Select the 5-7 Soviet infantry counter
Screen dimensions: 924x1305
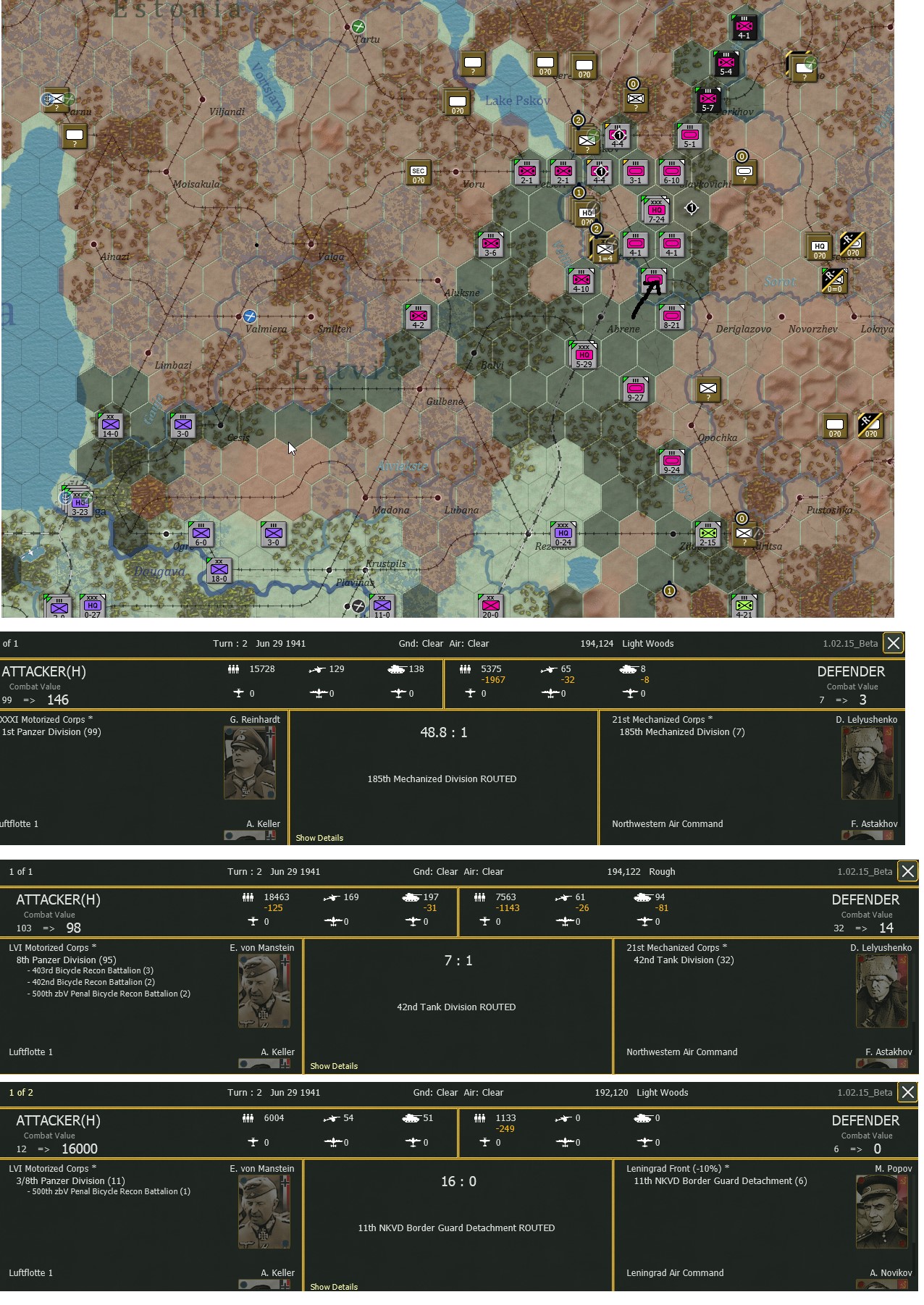click(707, 100)
